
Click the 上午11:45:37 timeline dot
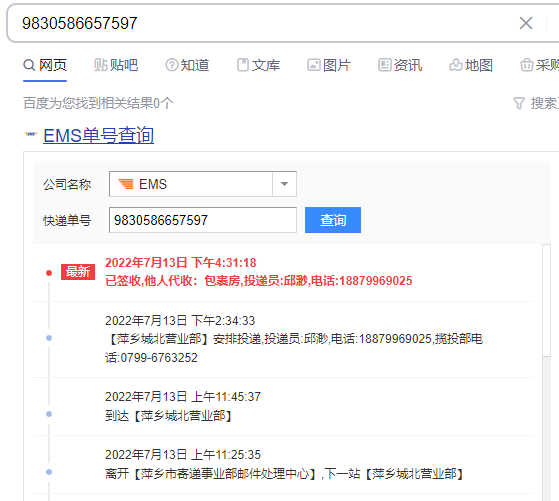tap(49, 414)
